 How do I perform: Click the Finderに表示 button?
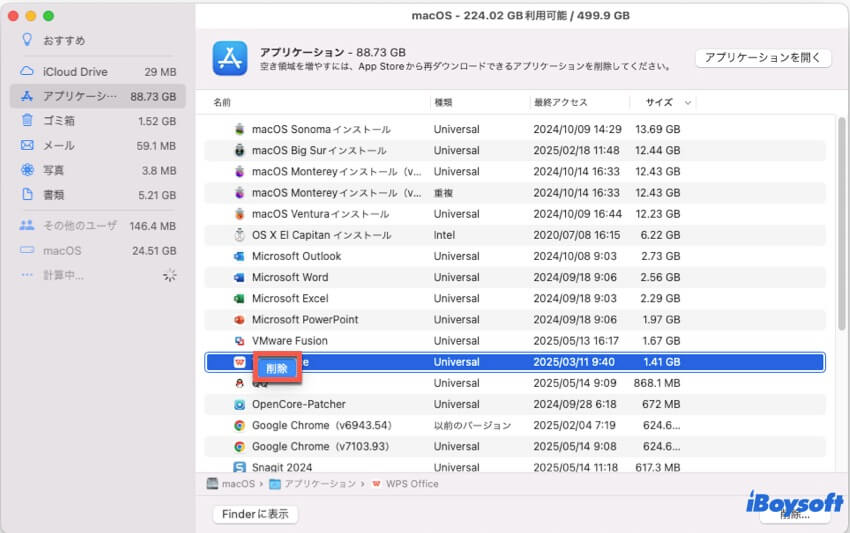(x=255, y=513)
